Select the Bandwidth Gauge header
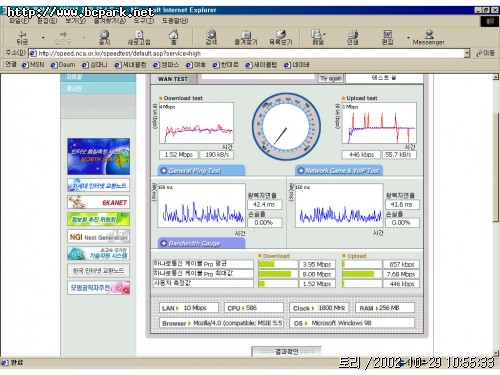Viewport: 500px width, 375px height. [x=201, y=243]
